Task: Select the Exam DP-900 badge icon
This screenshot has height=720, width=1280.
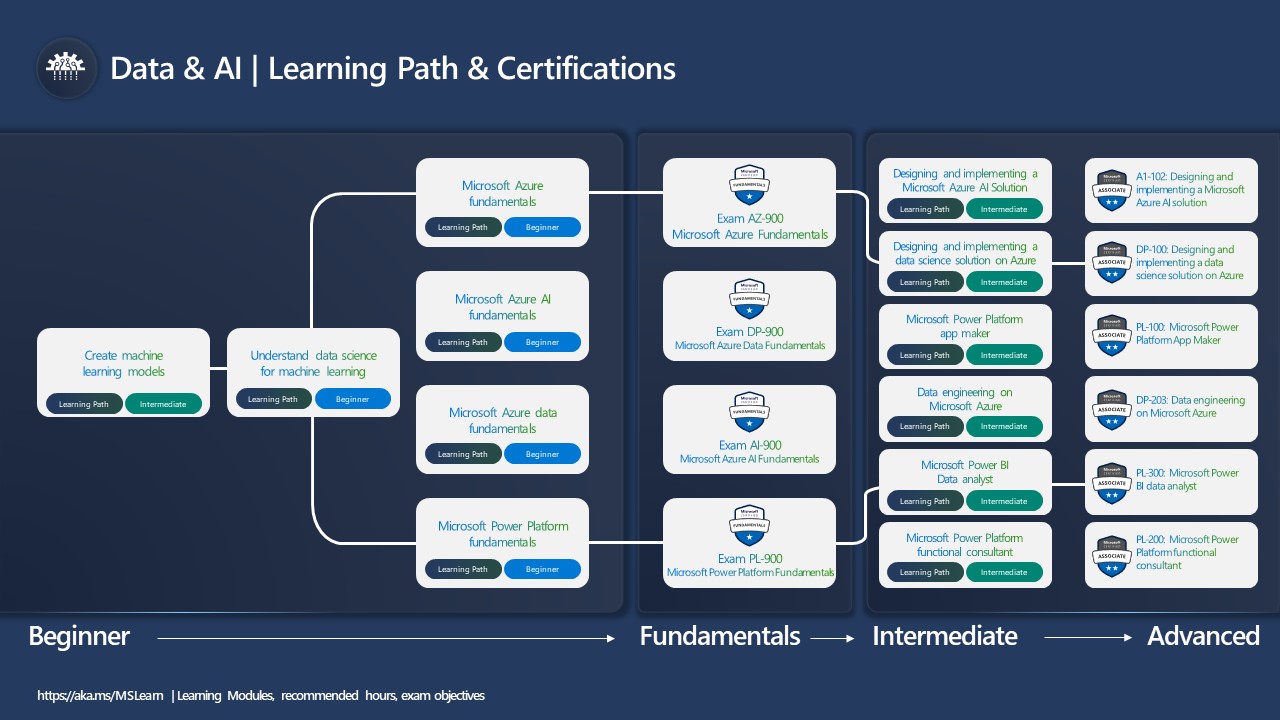Action: pyautogui.click(x=748, y=297)
